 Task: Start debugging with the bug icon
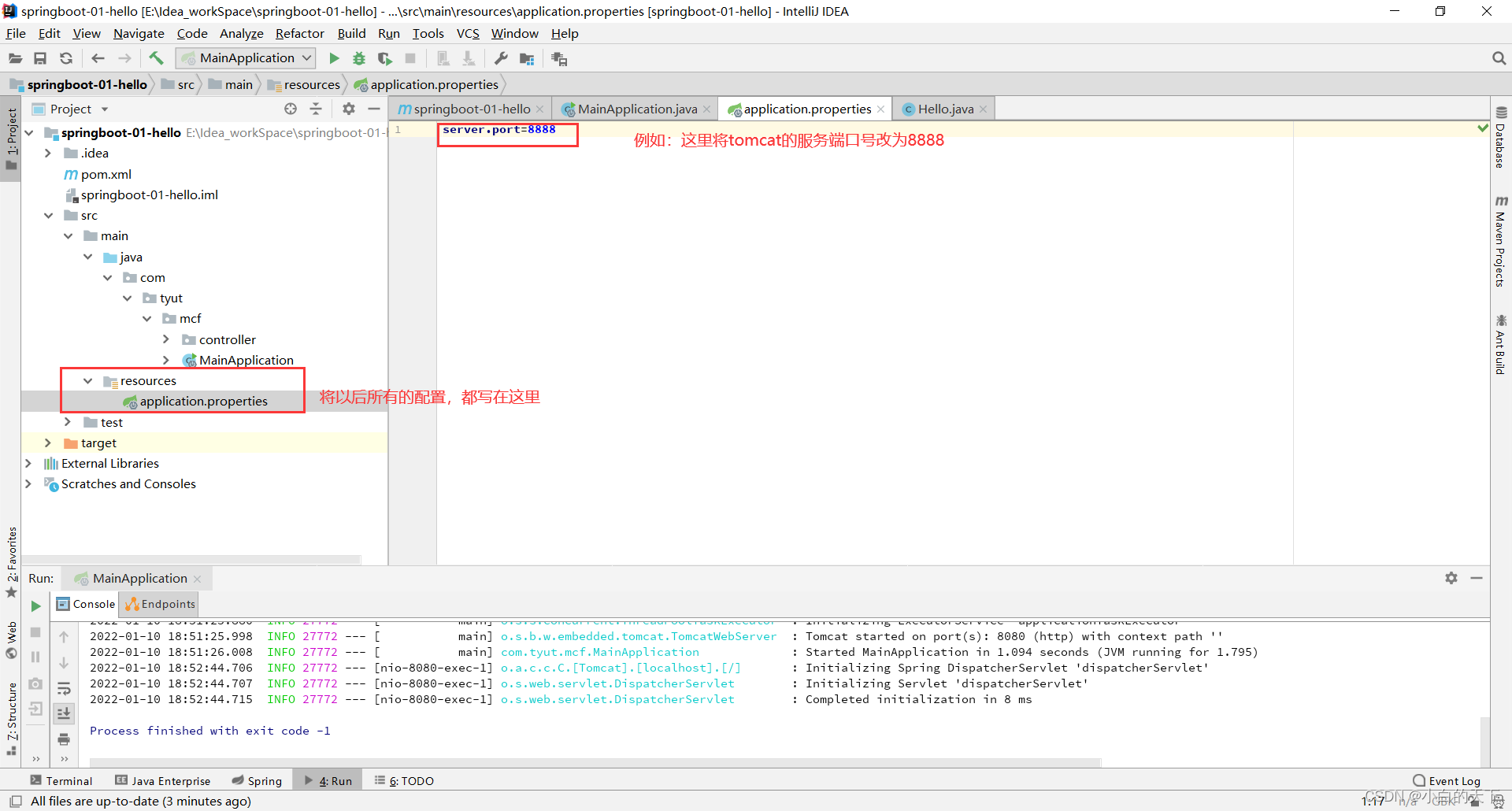pyautogui.click(x=359, y=58)
